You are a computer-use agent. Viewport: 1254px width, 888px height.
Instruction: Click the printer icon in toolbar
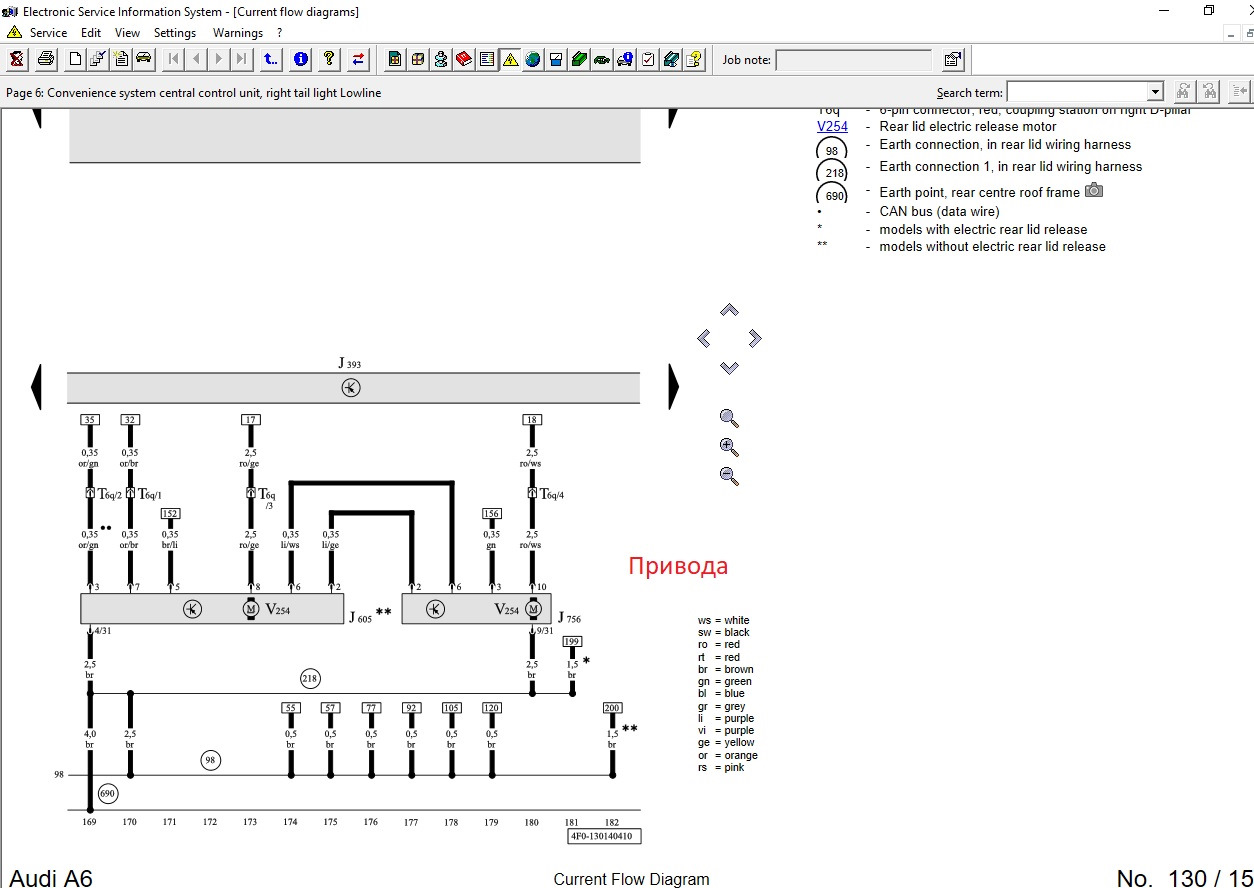point(46,59)
